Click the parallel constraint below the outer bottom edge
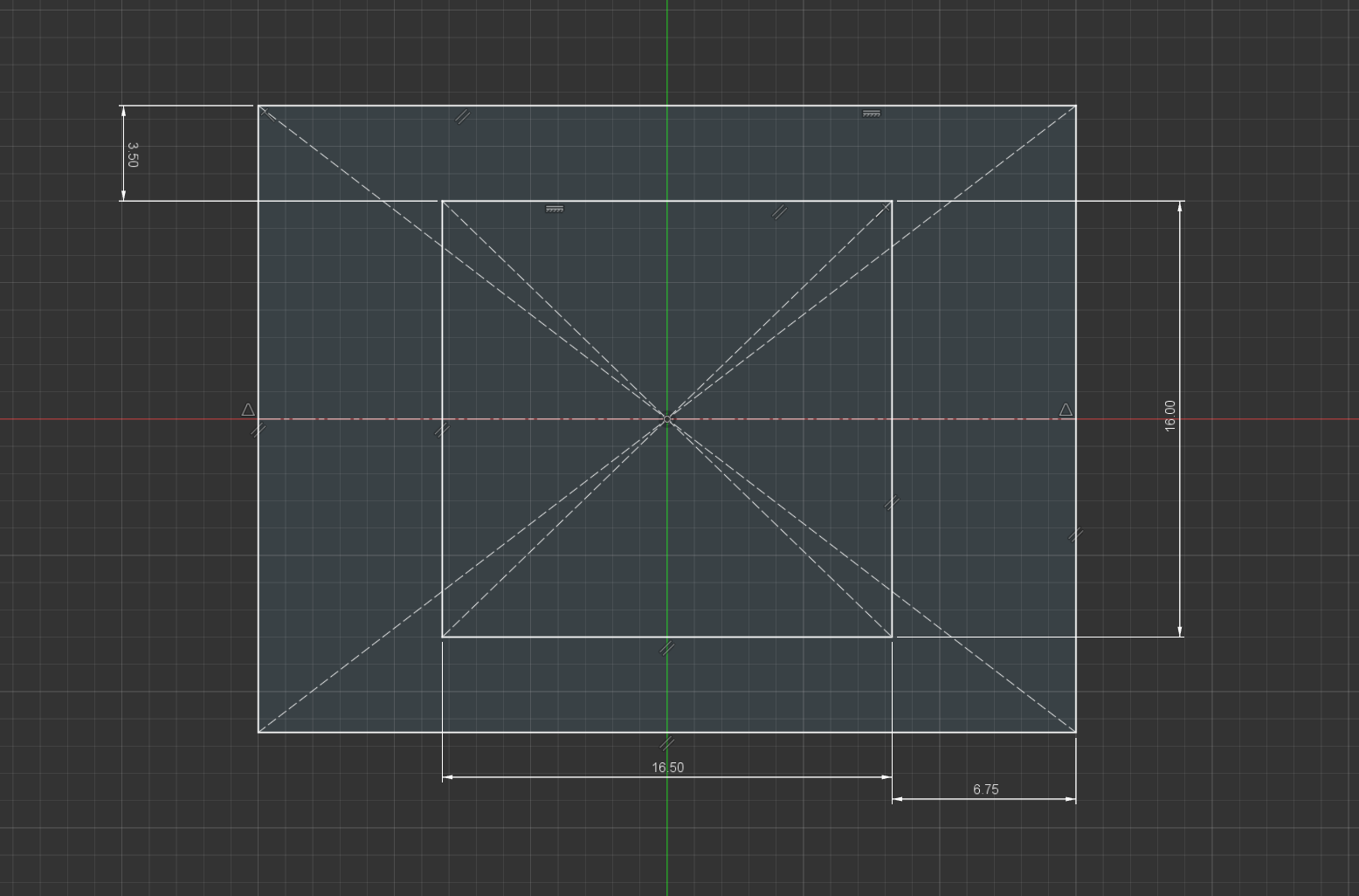 (x=666, y=743)
